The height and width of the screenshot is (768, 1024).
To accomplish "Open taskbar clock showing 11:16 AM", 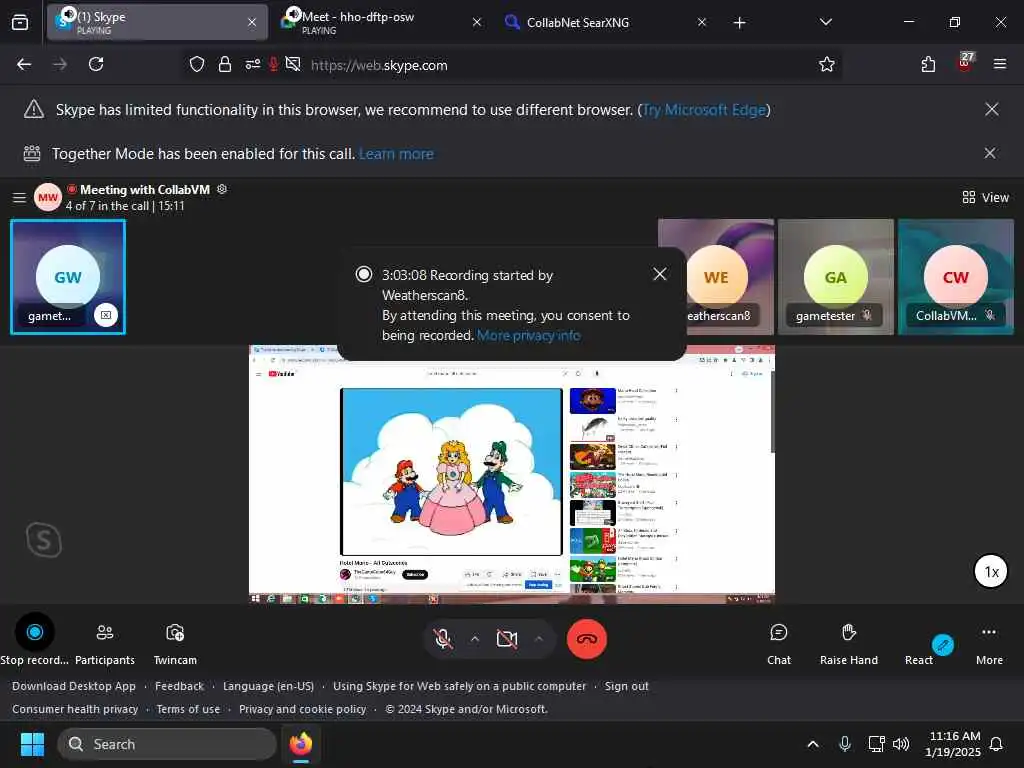I will point(953,744).
